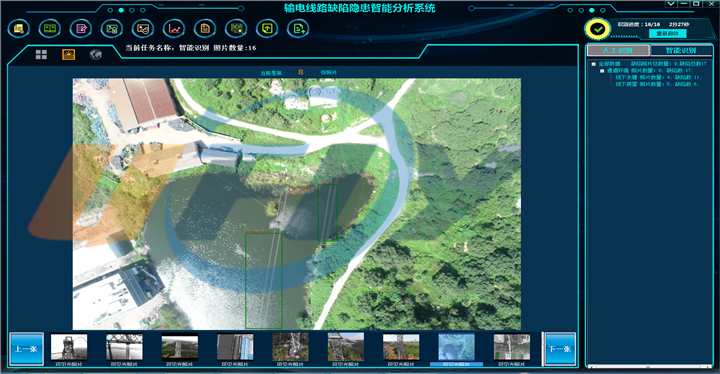Viewport: 720px width, 374px height.
Task: Switch to the grid thumbnail view icon
Action: [41, 55]
